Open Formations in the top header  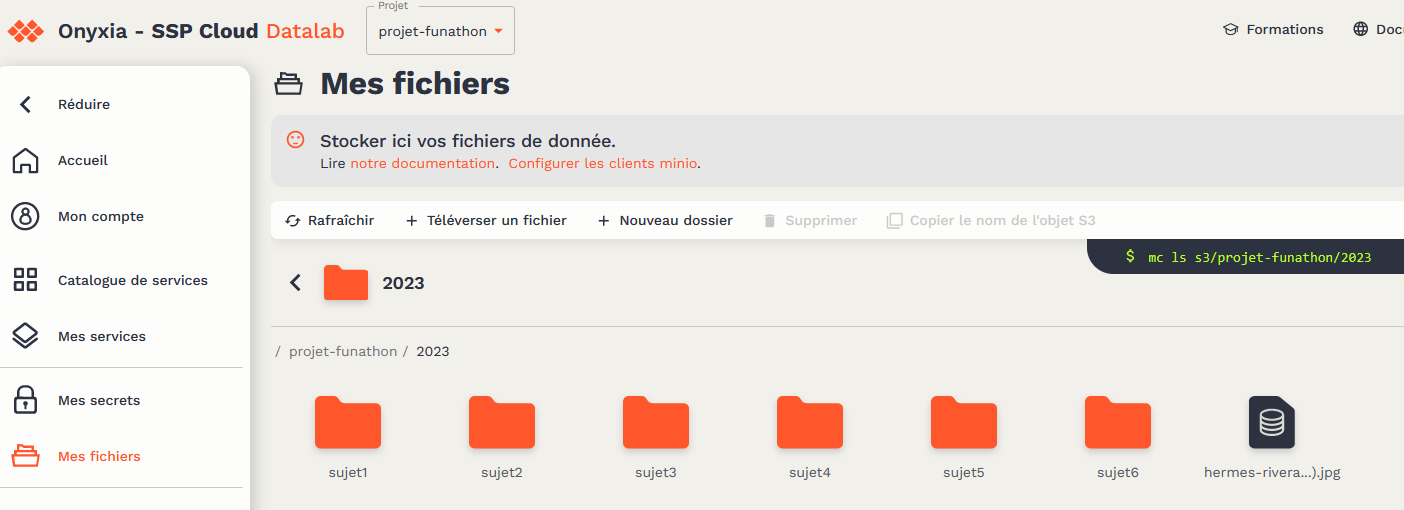coord(1273,29)
